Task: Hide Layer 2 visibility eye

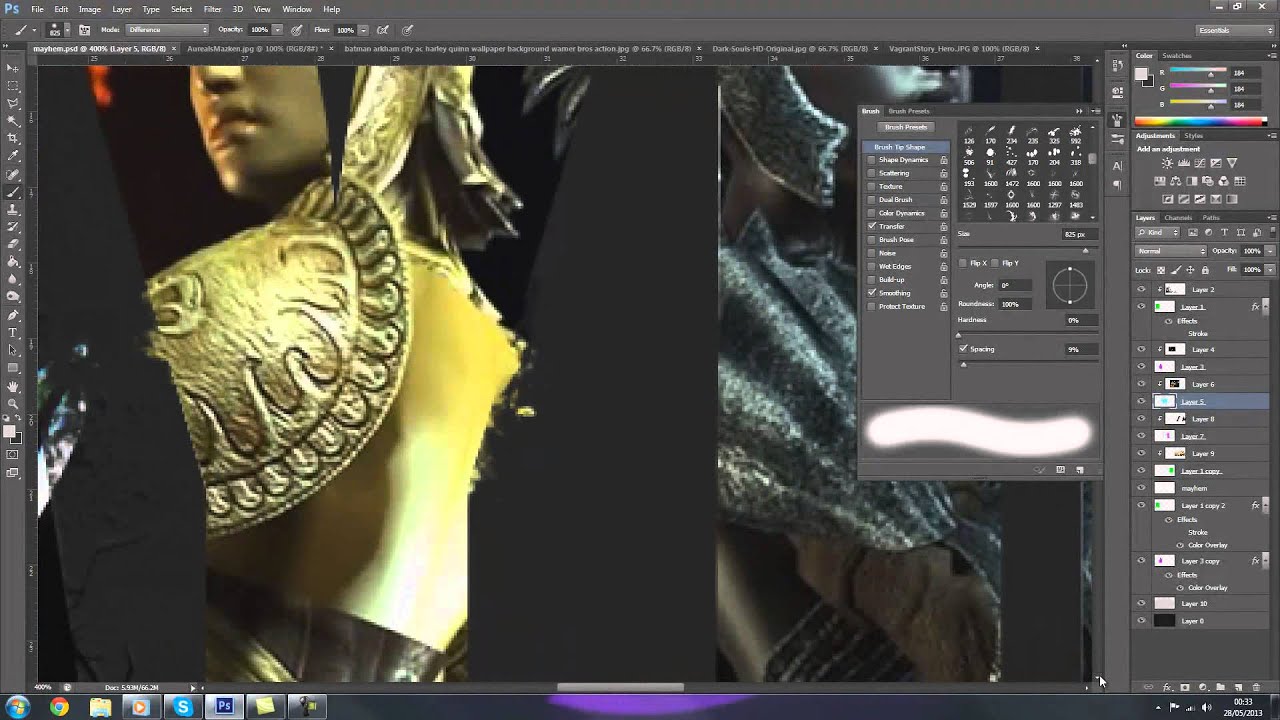Action: coord(1141,290)
